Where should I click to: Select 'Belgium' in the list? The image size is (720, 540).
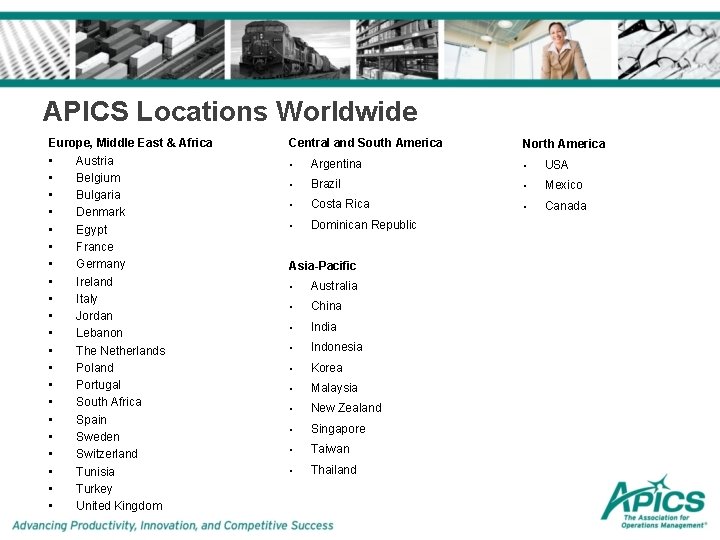click(x=98, y=178)
